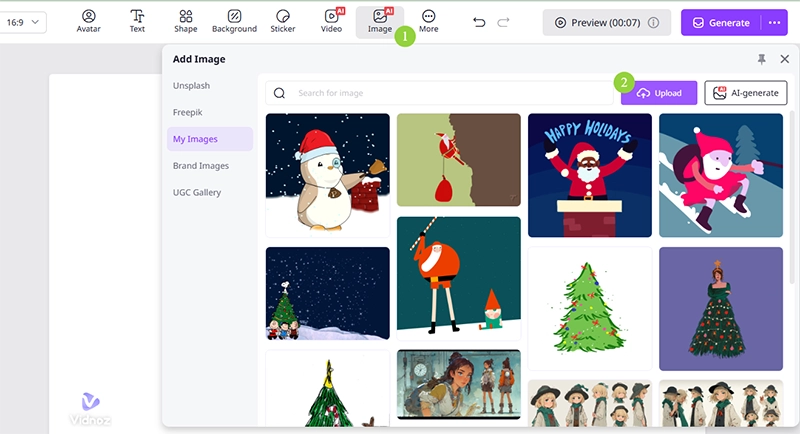The image size is (800, 434).
Task: Open the Sticker tool
Action: 283,22
